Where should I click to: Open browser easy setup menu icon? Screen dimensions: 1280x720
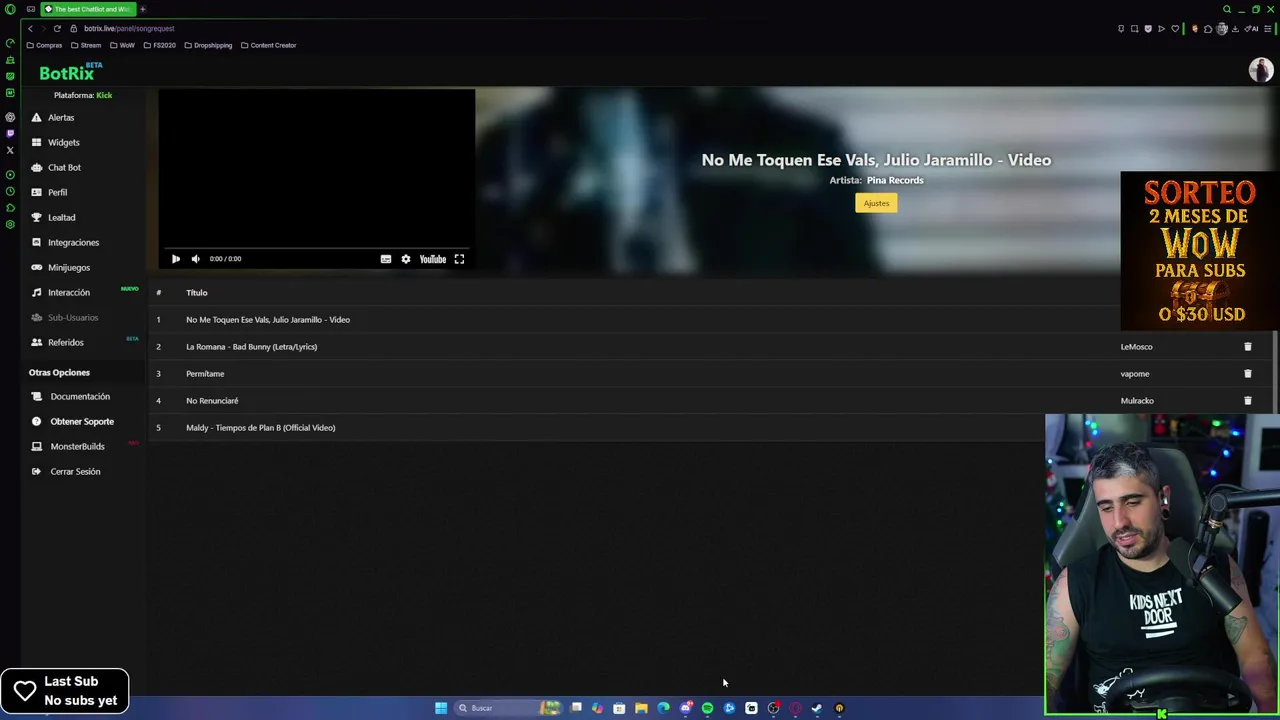pyautogui.click(x=1267, y=29)
